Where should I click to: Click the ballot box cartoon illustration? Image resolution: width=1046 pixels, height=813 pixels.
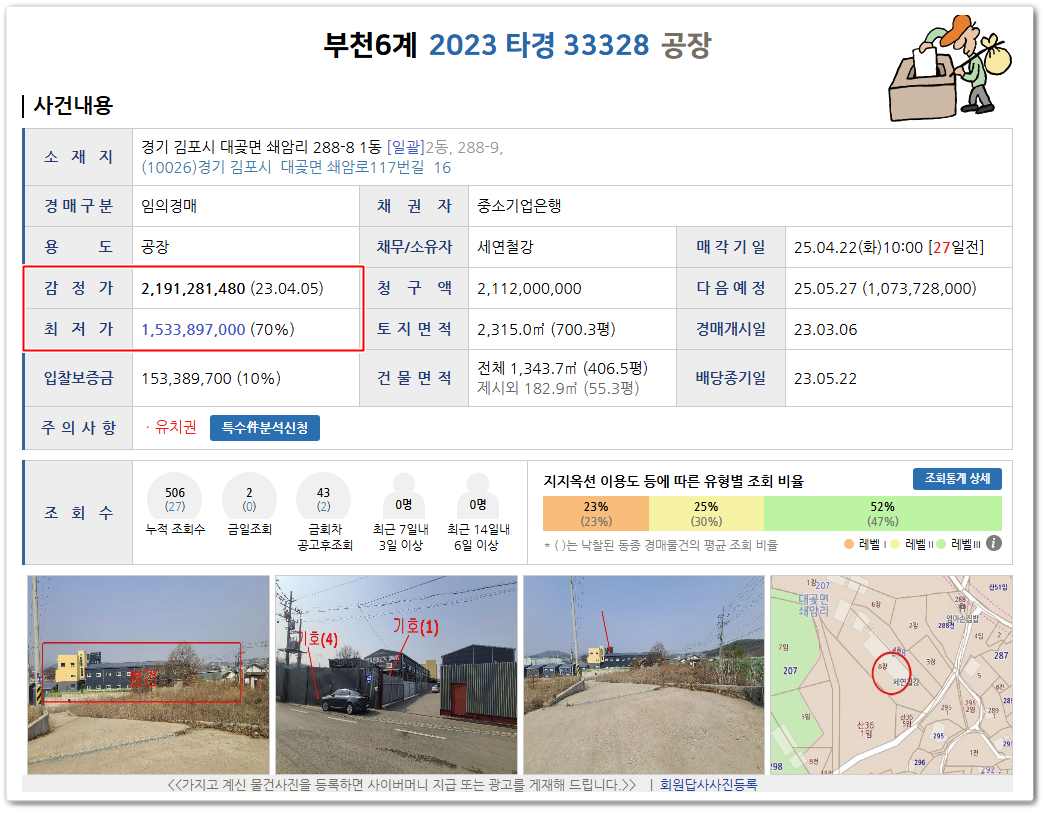coord(950,67)
